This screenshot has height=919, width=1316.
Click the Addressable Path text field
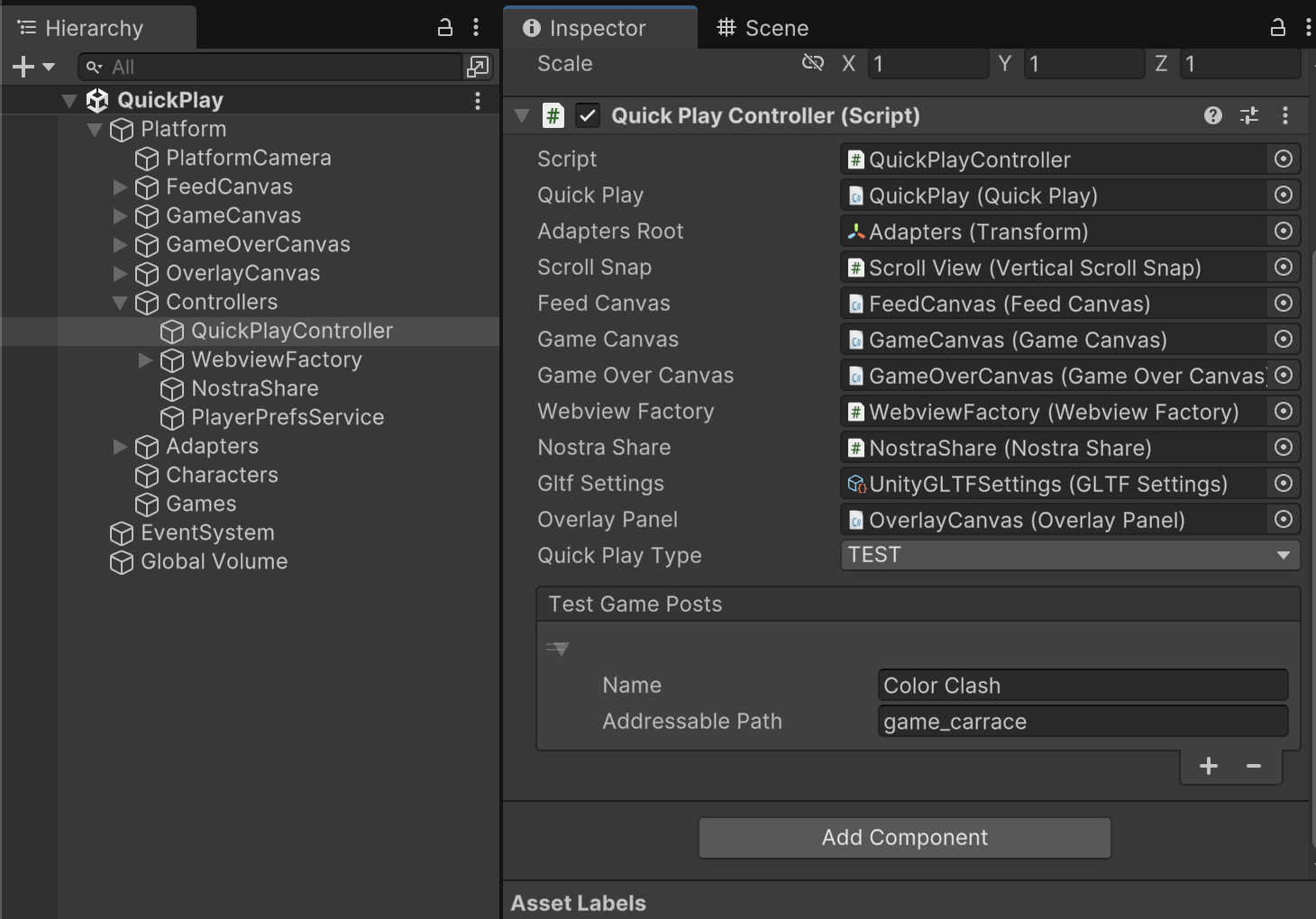click(x=1082, y=722)
